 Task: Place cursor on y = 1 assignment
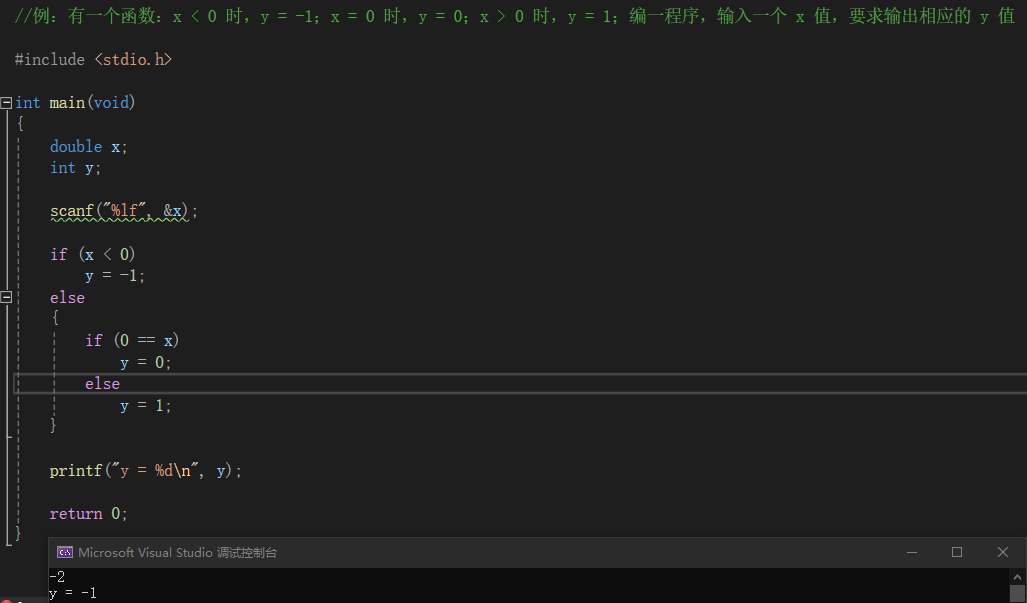click(x=146, y=406)
